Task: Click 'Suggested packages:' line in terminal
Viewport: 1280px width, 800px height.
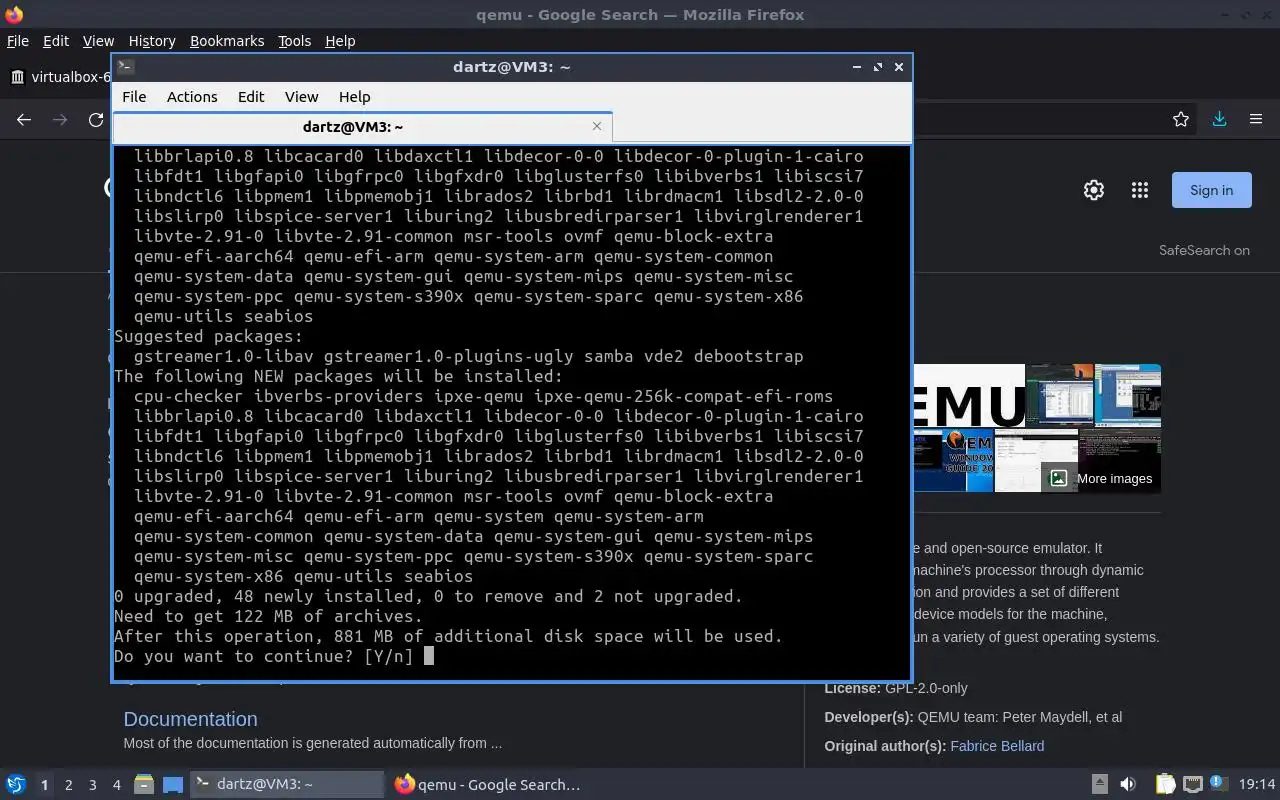Action: [x=208, y=336]
